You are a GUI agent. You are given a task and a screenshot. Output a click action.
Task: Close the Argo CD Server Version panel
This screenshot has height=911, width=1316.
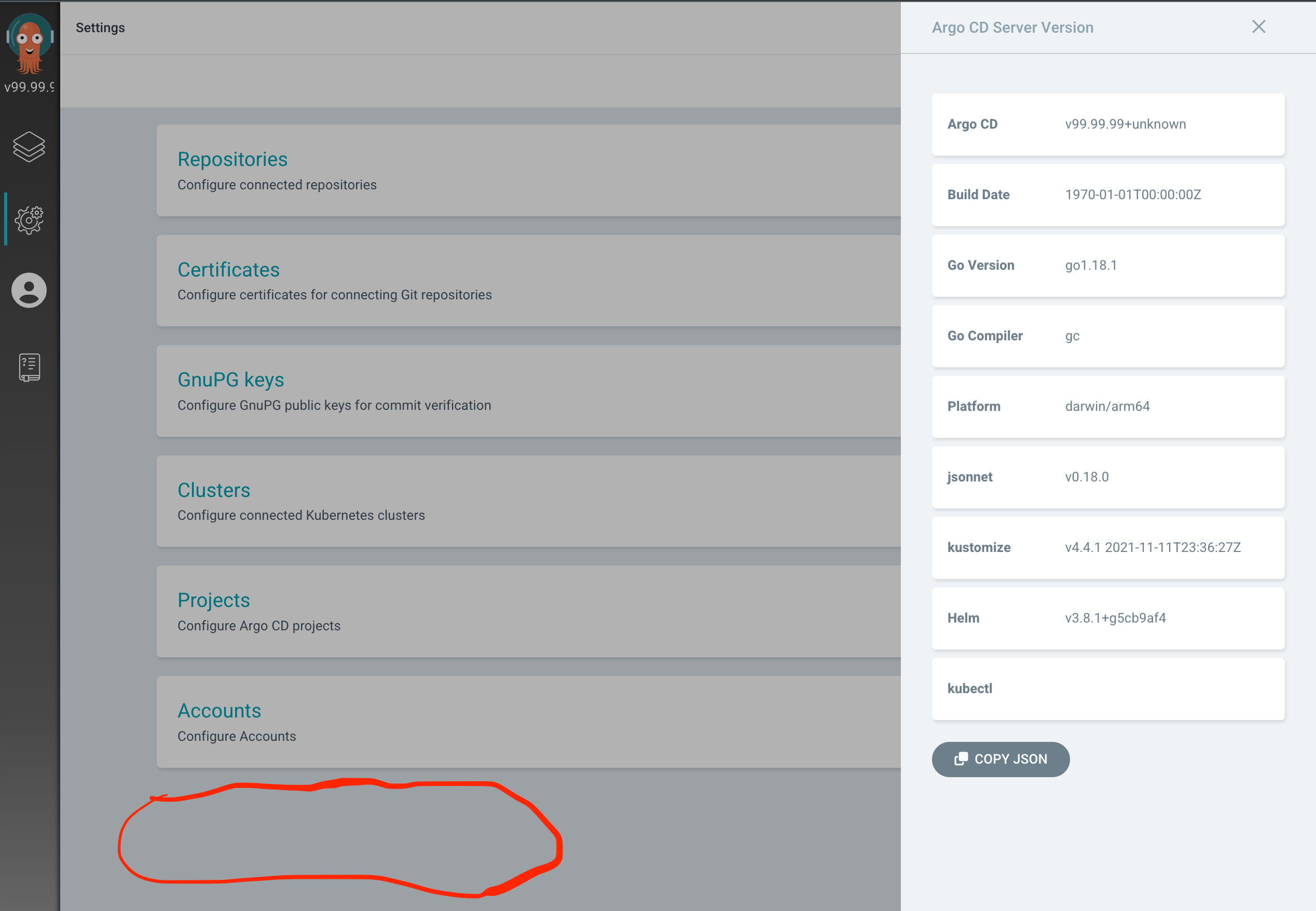(x=1258, y=27)
